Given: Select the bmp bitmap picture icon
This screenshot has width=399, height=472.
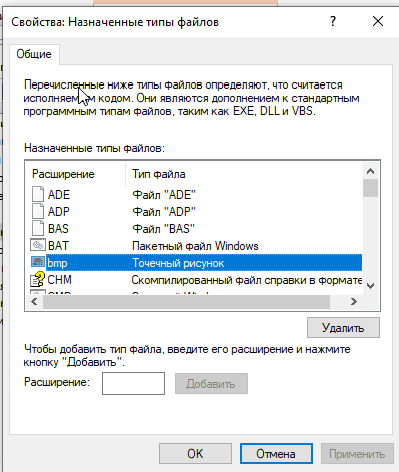Looking at the screenshot, I should (x=38, y=262).
